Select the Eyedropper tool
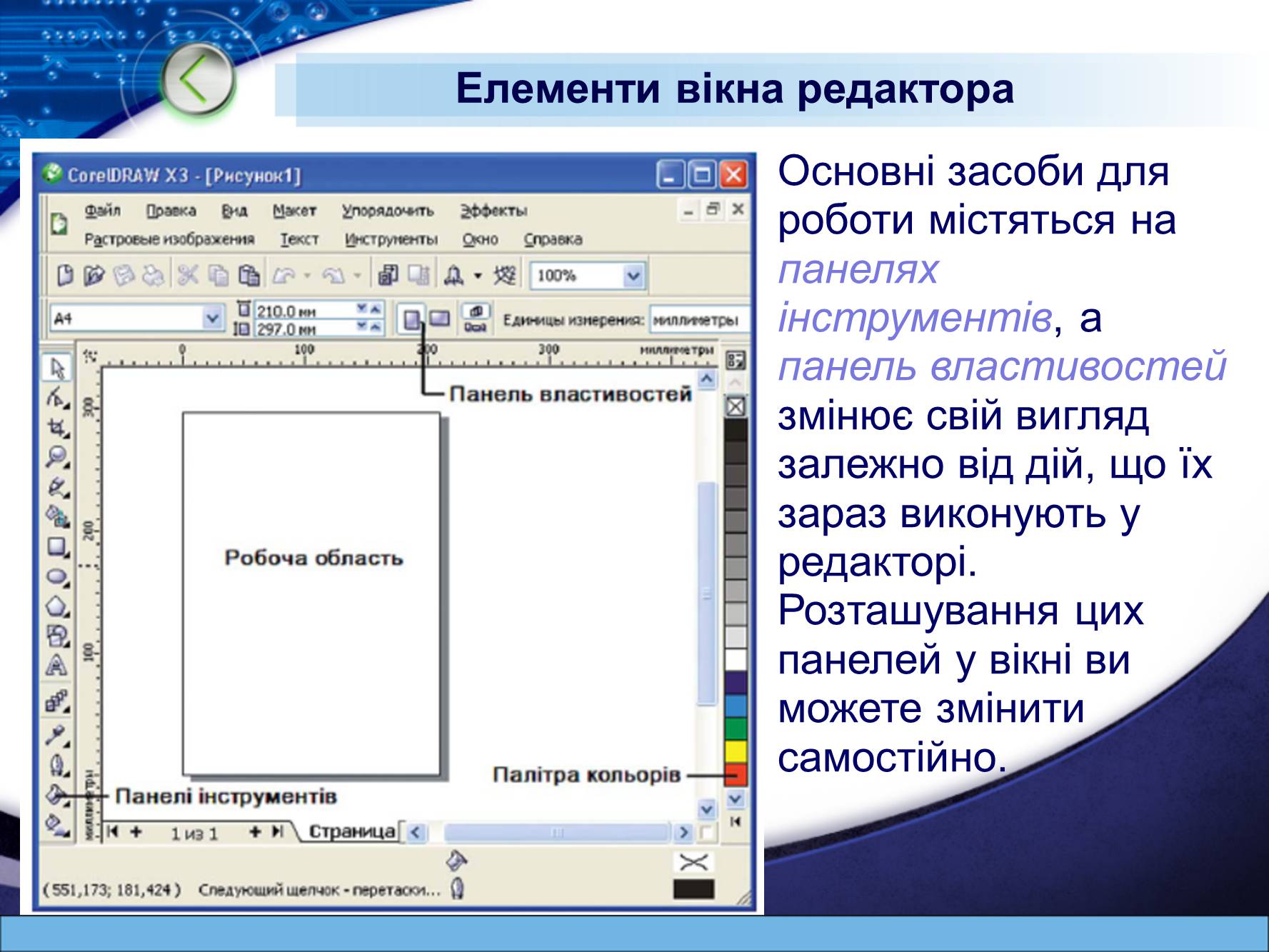This screenshot has width=1269, height=952. click(57, 734)
